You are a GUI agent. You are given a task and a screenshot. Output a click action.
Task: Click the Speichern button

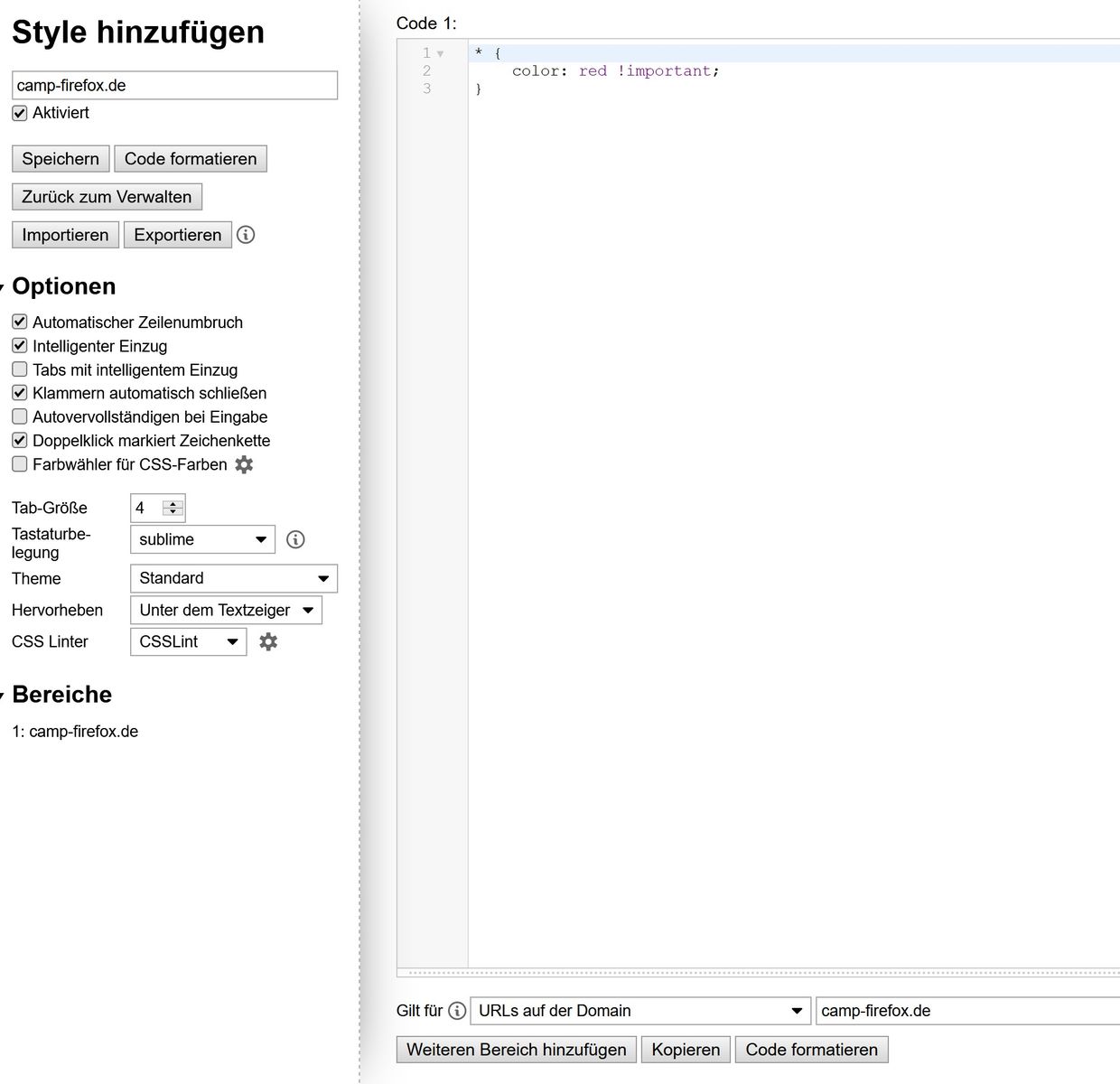(61, 159)
